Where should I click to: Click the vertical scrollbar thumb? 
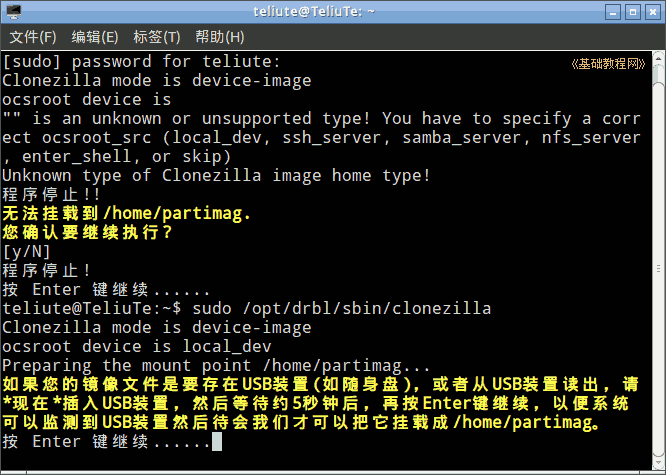pos(659,269)
